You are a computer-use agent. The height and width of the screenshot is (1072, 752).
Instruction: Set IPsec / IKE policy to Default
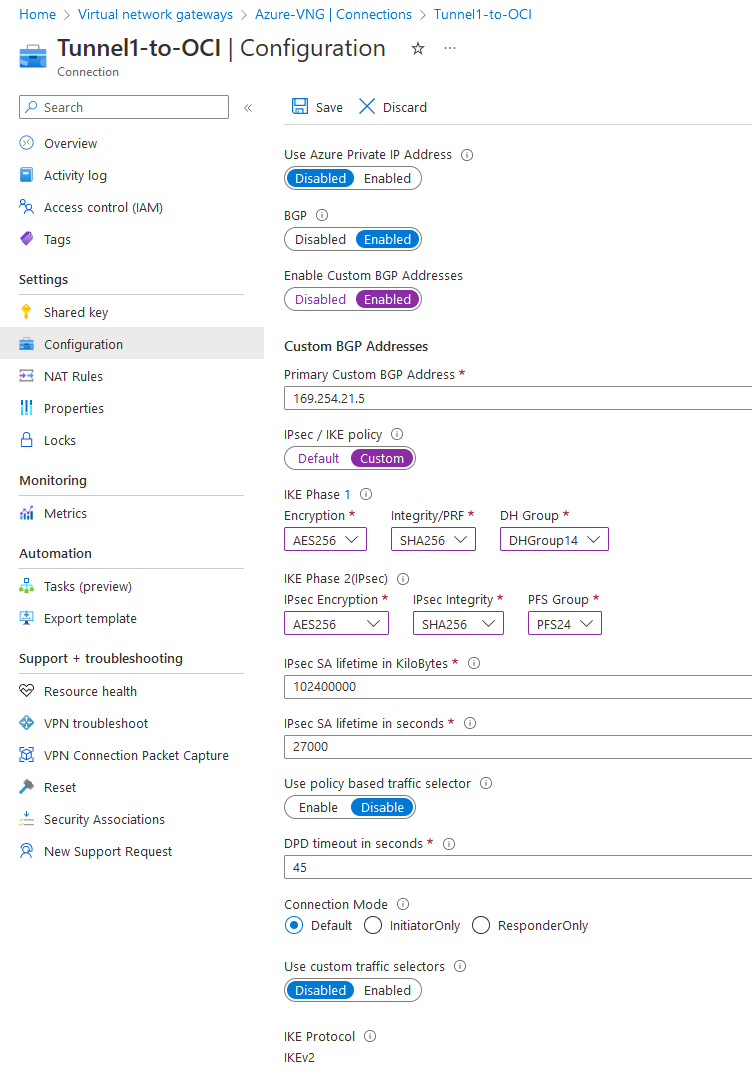click(x=319, y=459)
